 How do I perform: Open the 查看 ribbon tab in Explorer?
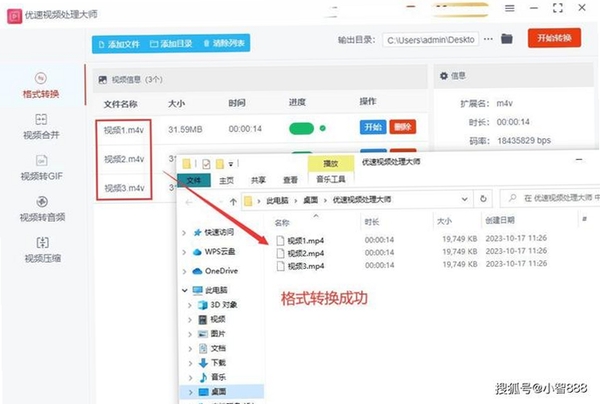290,180
